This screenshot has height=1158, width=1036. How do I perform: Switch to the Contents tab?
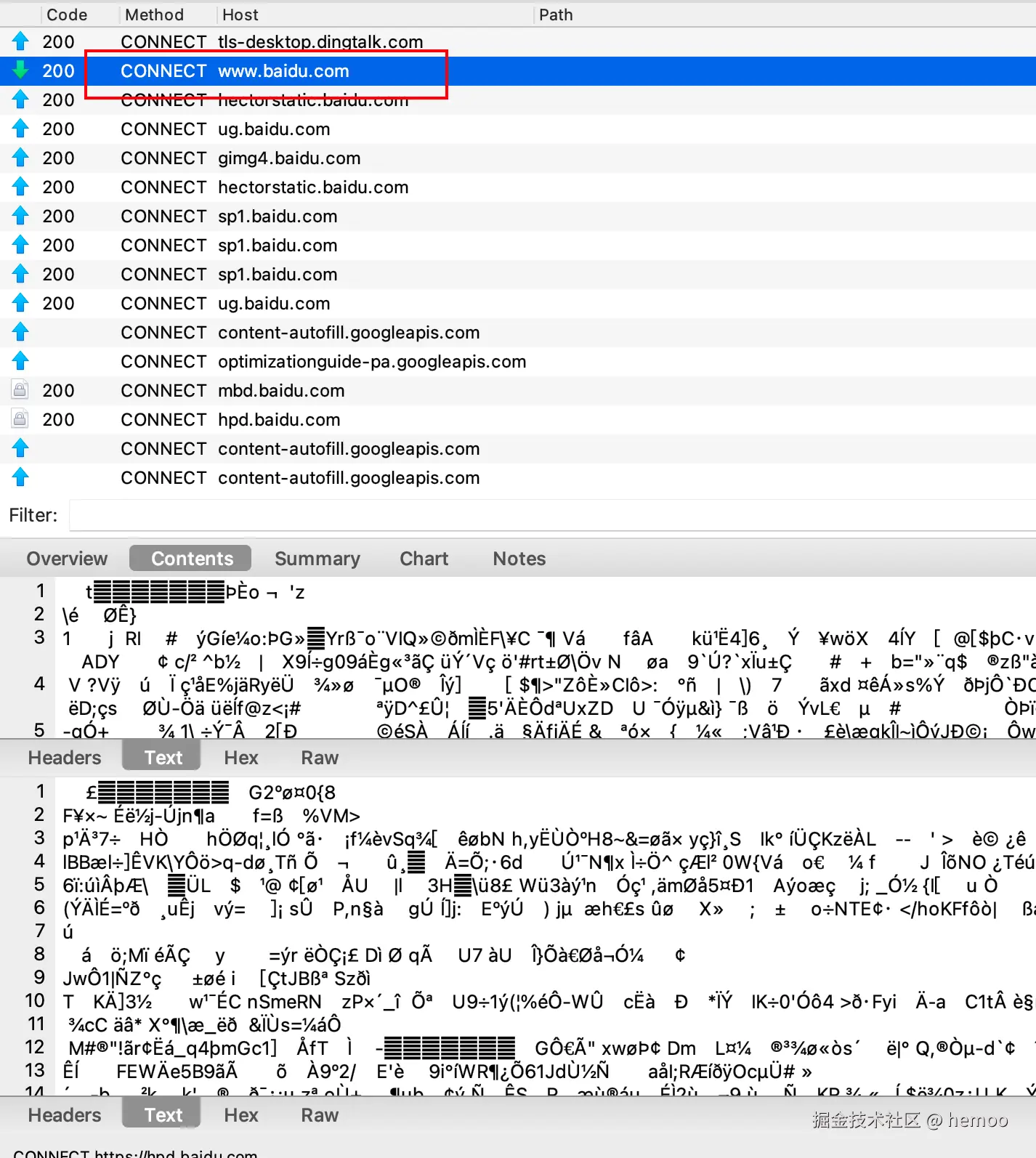191,559
